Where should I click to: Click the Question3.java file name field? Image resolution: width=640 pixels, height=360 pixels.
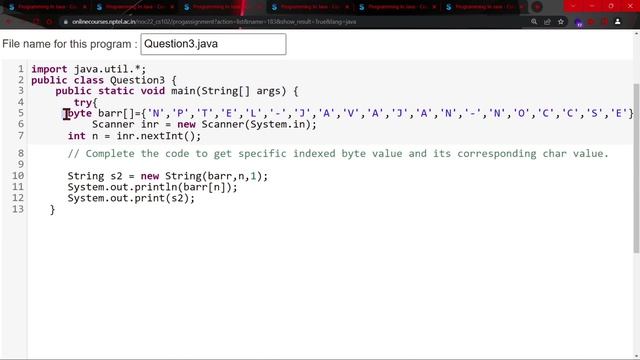(213, 44)
